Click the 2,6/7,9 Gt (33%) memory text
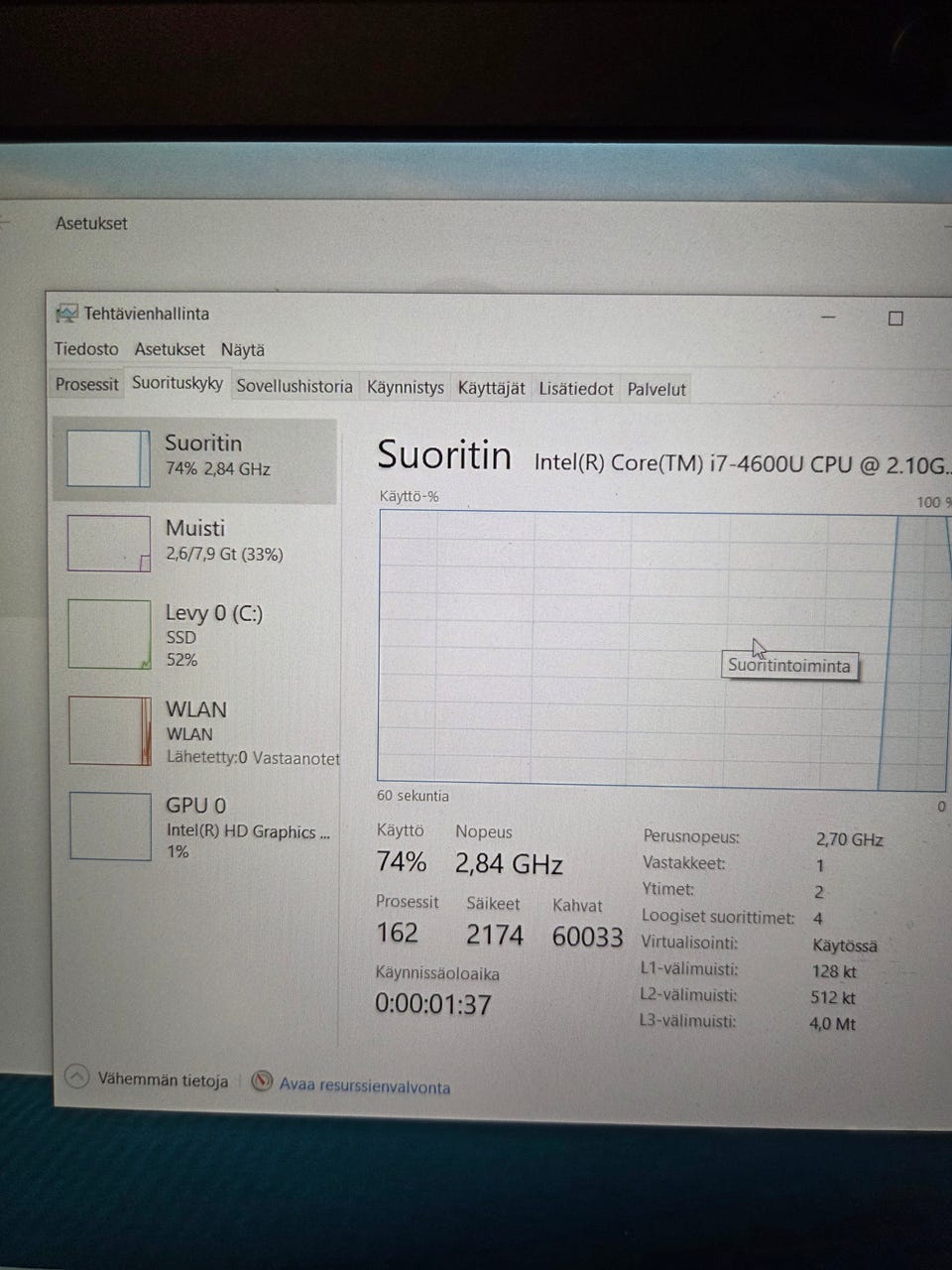Image resolution: width=952 pixels, height=1270 pixels. [x=224, y=555]
